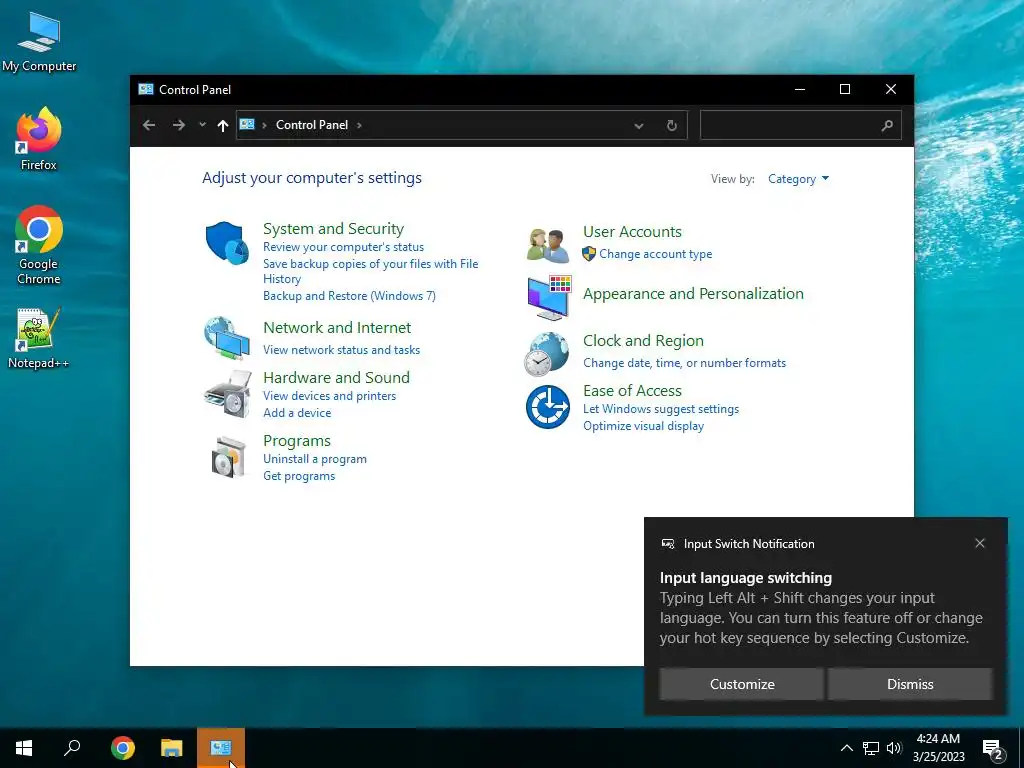This screenshot has height=768, width=1024.
Task: Open Backup and Restore (Windows 7)
Action: pos(349,296)
